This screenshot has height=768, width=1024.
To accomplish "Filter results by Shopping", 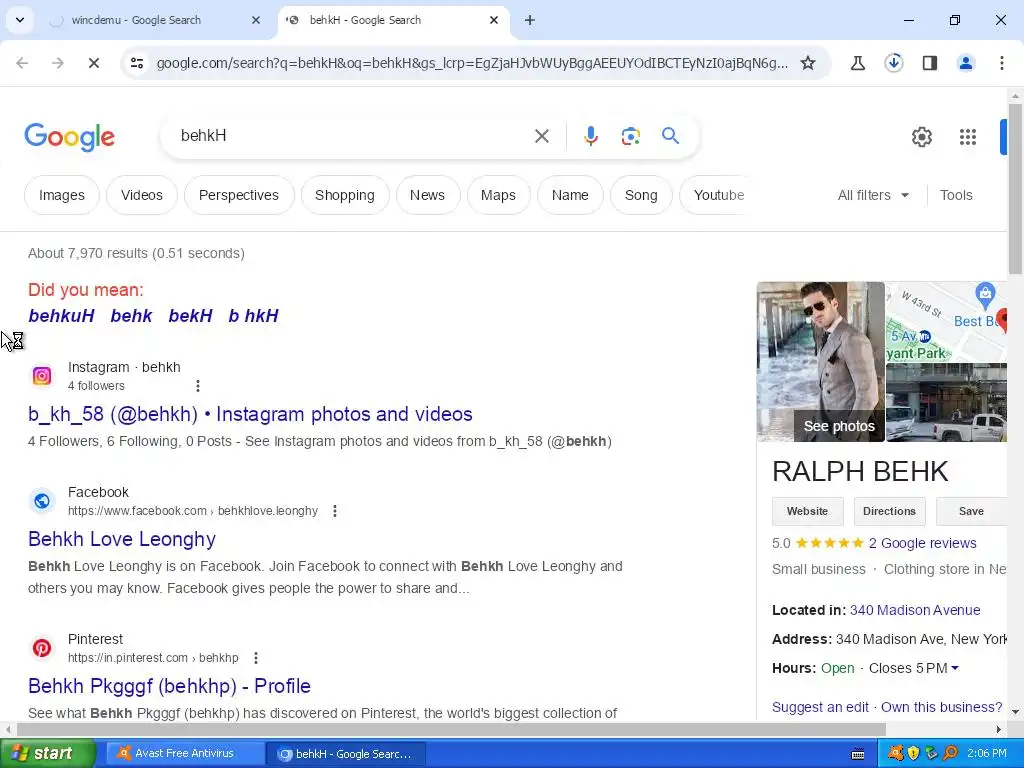I will pyautogui.click(x=345, y=195).
